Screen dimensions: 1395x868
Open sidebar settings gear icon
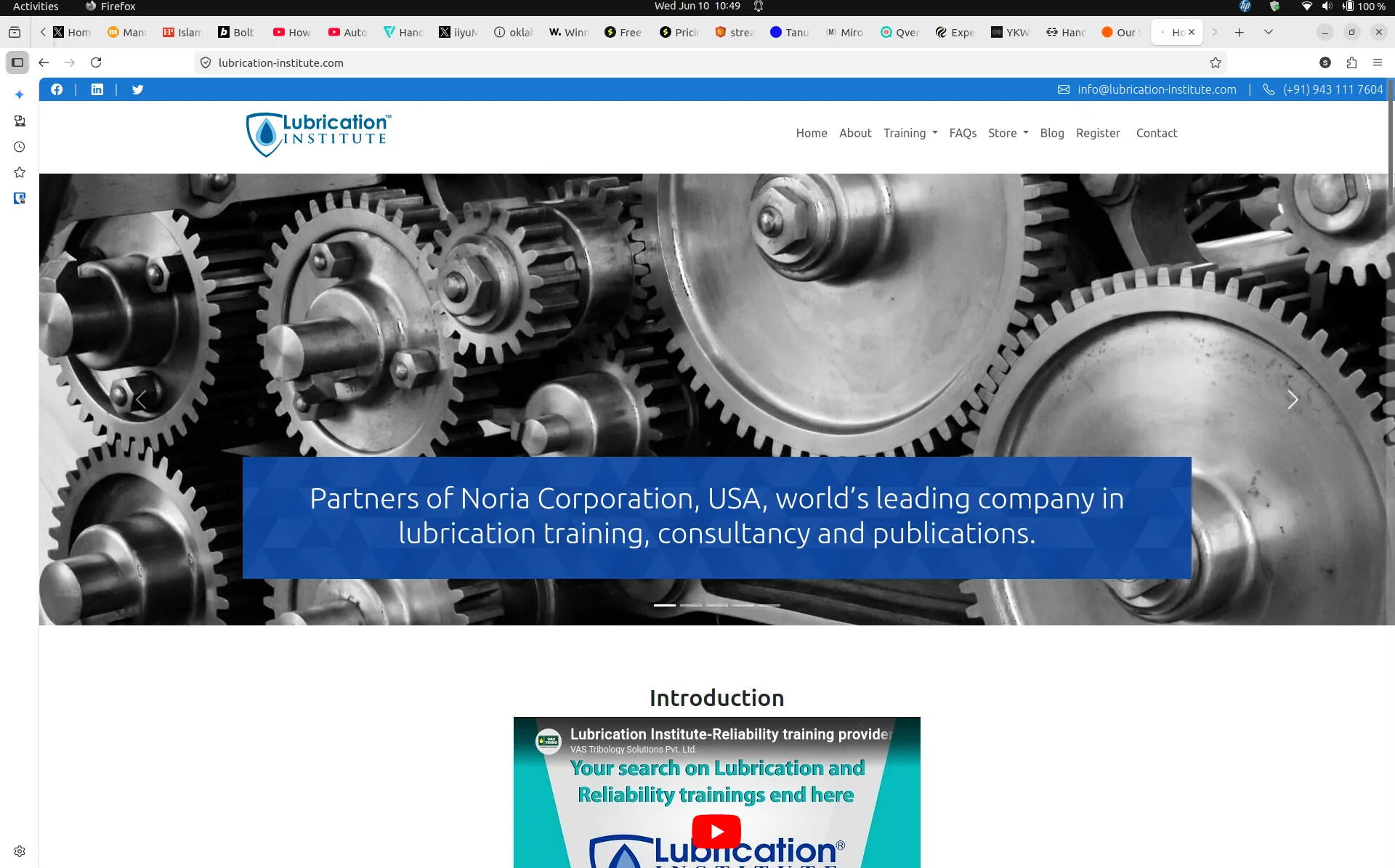coord(20,851)
